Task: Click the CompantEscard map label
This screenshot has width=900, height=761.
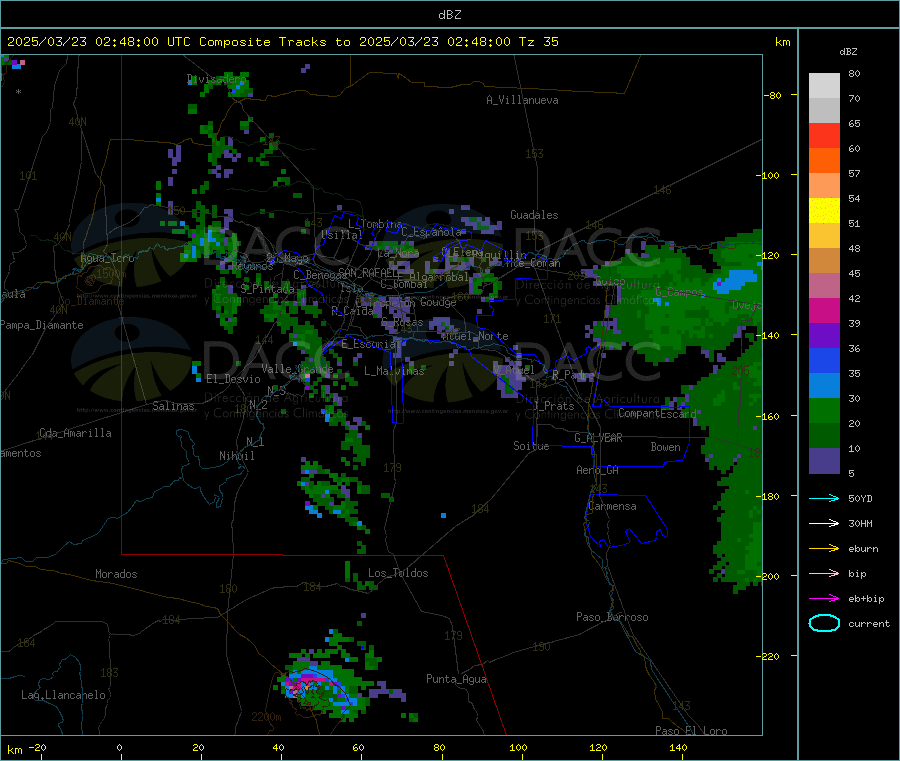Action: [657, 414]
